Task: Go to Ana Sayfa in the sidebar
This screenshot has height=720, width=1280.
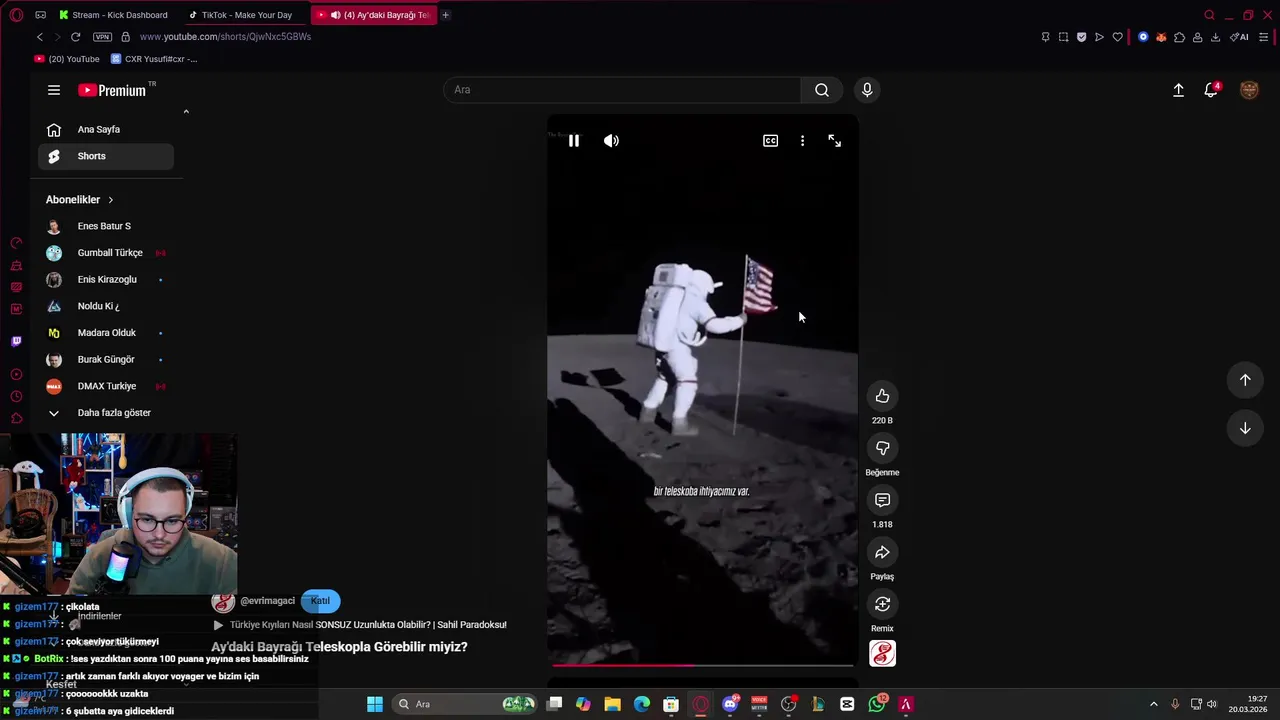Action: click(106, 129)
